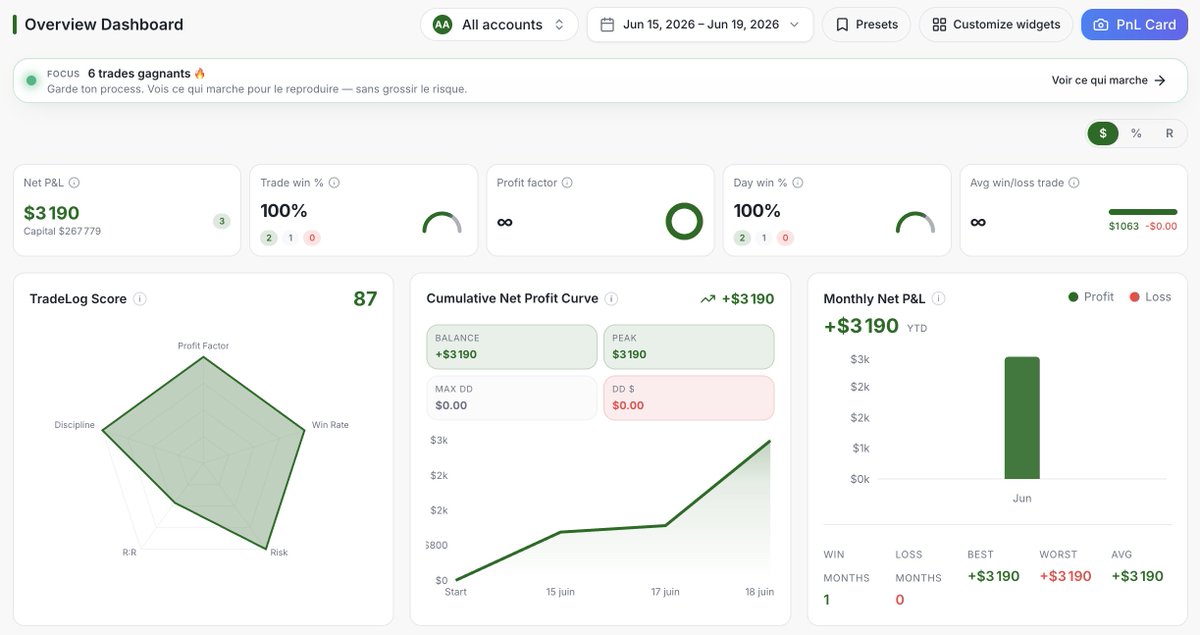Click the Day win % gauge arc

click(915, 222)
